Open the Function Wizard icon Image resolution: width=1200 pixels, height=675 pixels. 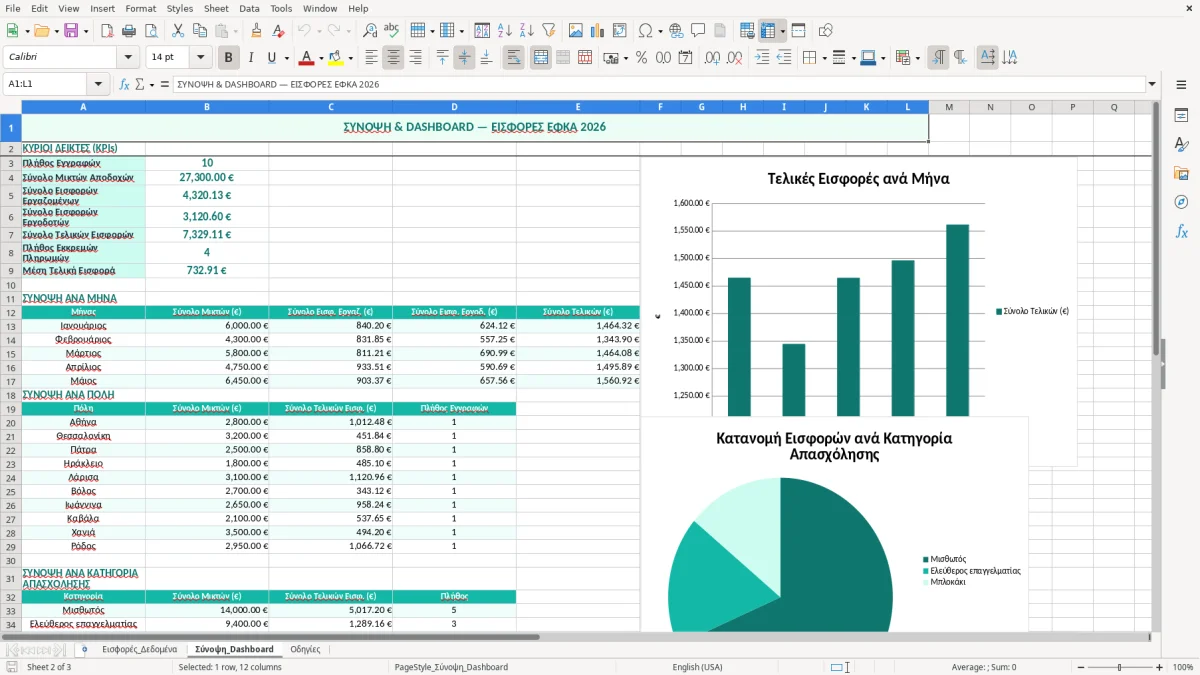124,84
